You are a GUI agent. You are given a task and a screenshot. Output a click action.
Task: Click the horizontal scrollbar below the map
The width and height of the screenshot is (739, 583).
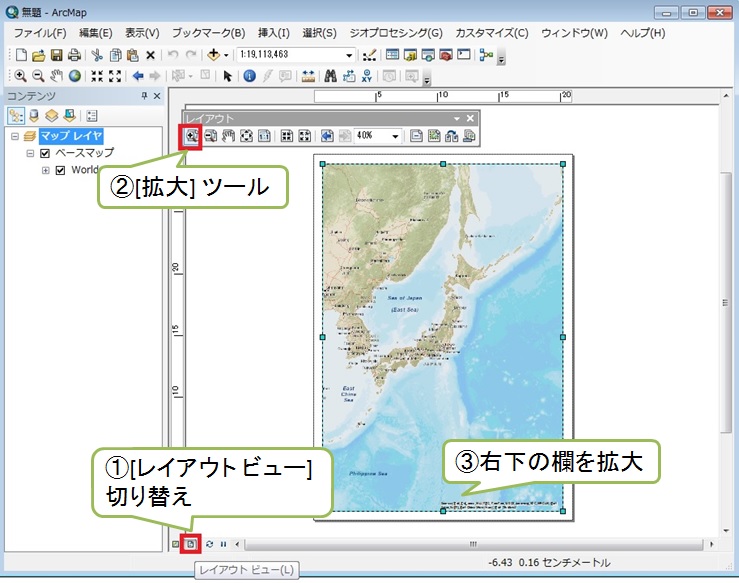(472, 544)
